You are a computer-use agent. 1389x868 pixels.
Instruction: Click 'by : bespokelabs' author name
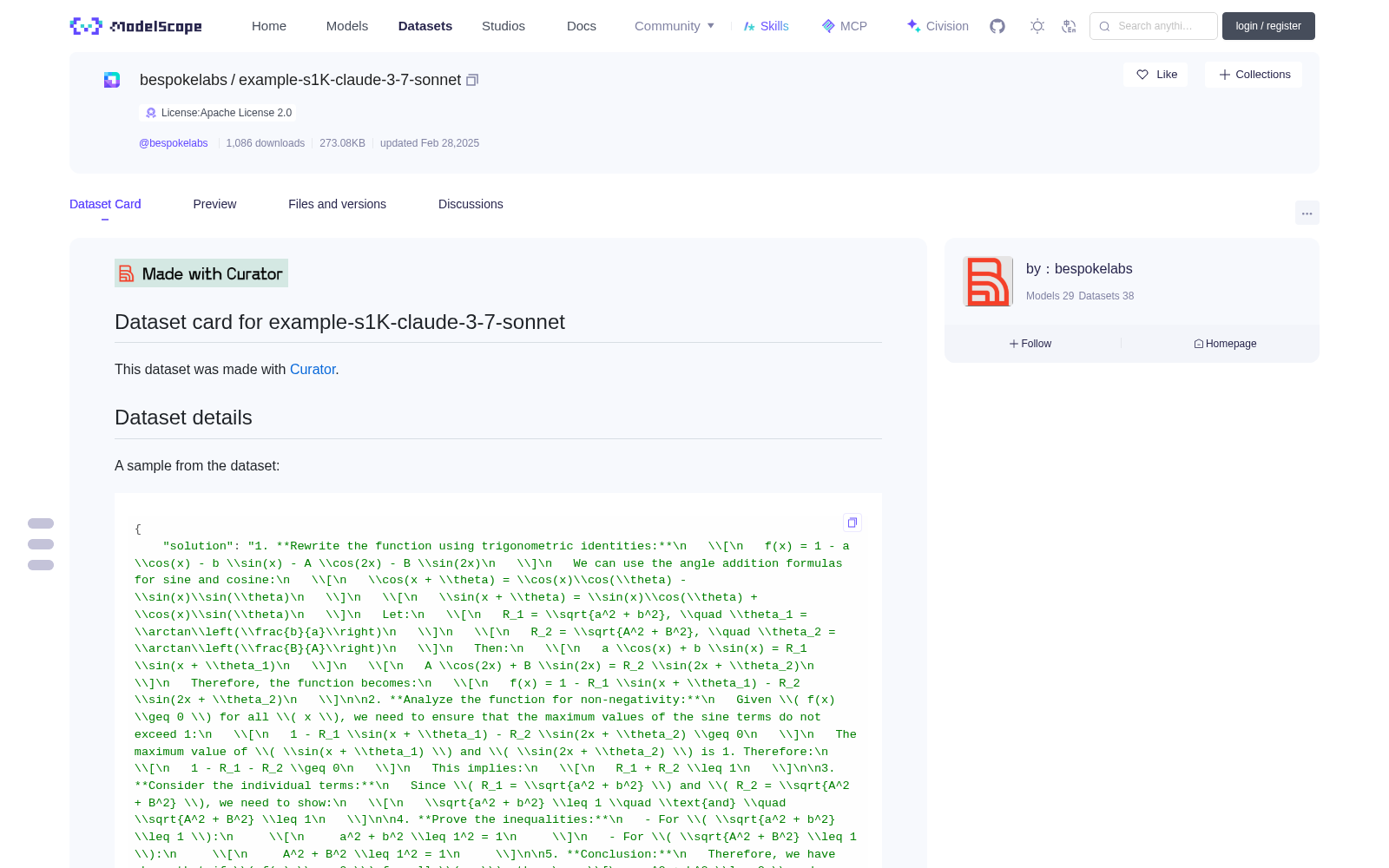point(1079,269)
